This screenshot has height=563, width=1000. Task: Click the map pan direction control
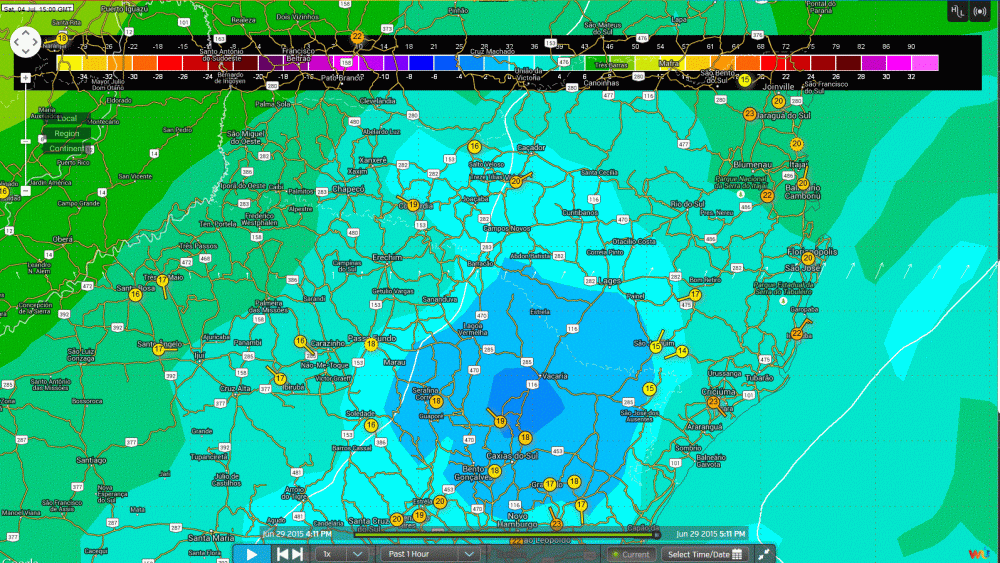[25, 42]
